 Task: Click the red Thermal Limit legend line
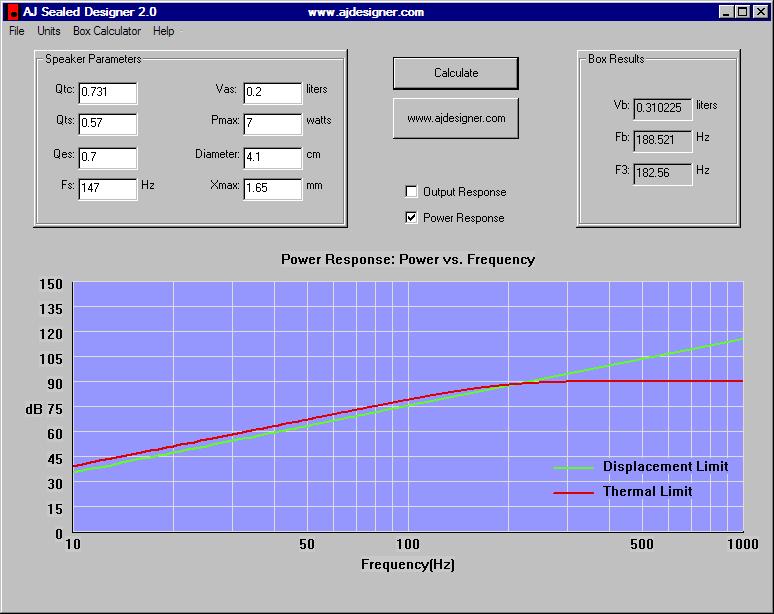(574, 493)
